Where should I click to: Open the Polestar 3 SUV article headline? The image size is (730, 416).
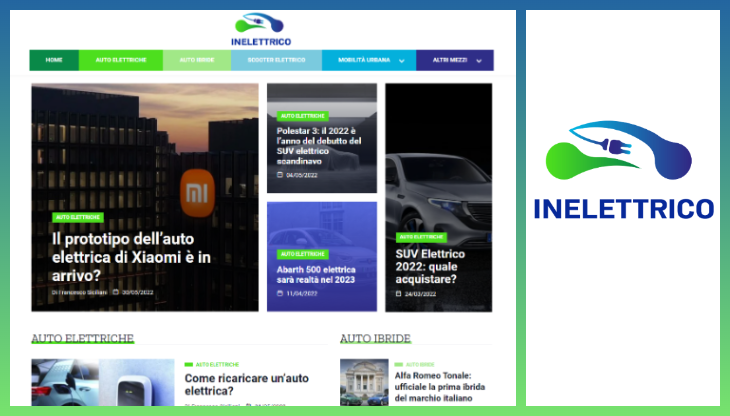click(x=319, y=146)
